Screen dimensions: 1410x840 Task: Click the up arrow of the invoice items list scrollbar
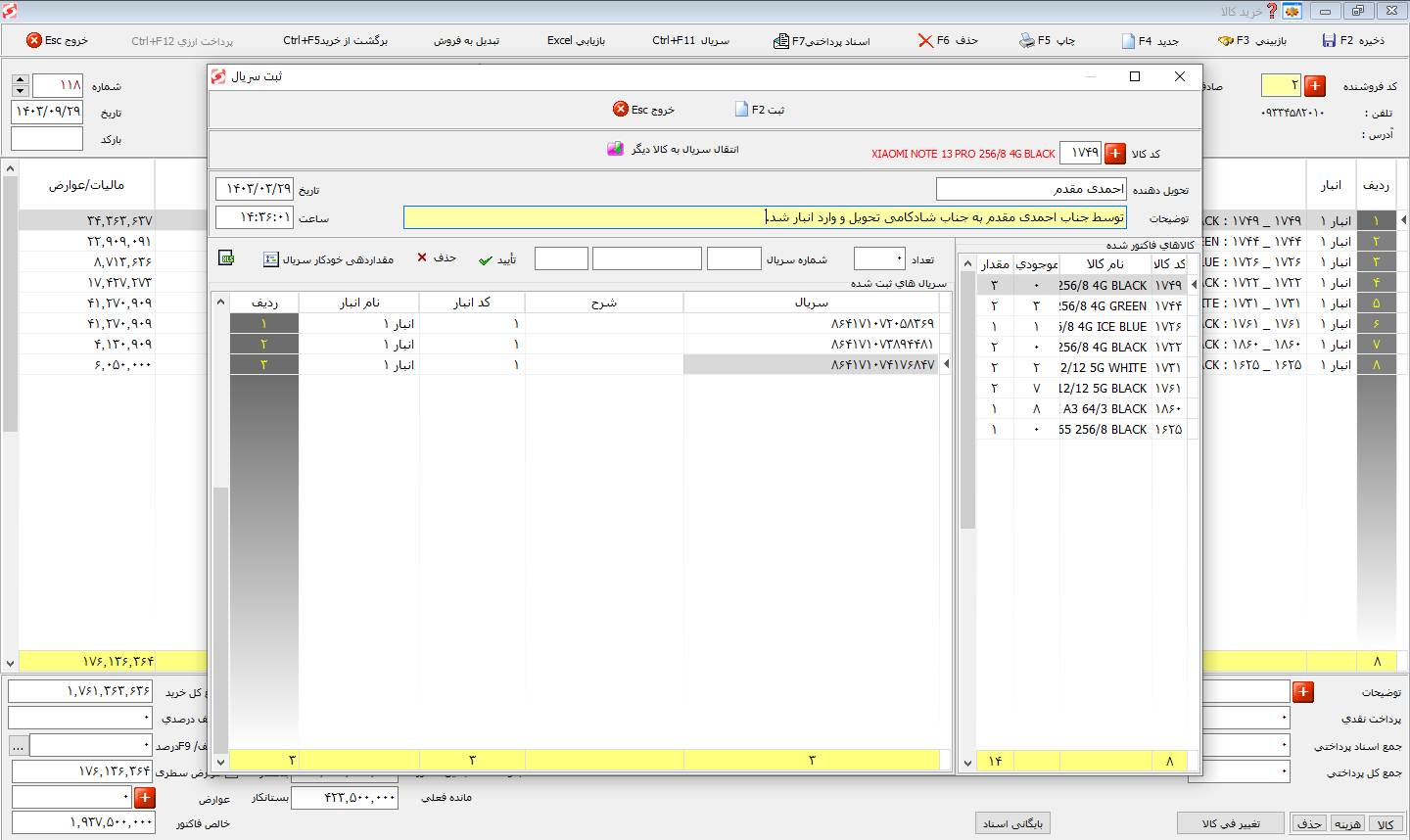click(x=967, y=264)
